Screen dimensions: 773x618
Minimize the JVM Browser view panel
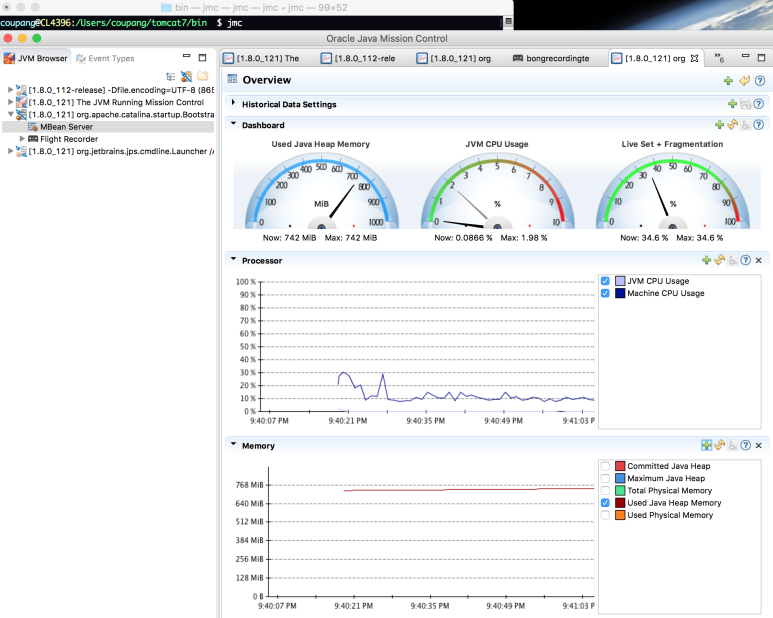point(186,57)
